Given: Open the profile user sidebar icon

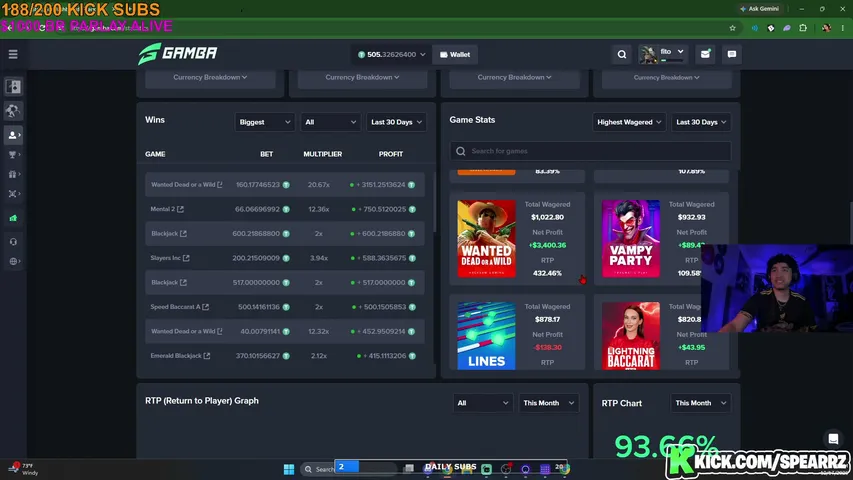Looking at the screenshot, I should coord(13,135).
